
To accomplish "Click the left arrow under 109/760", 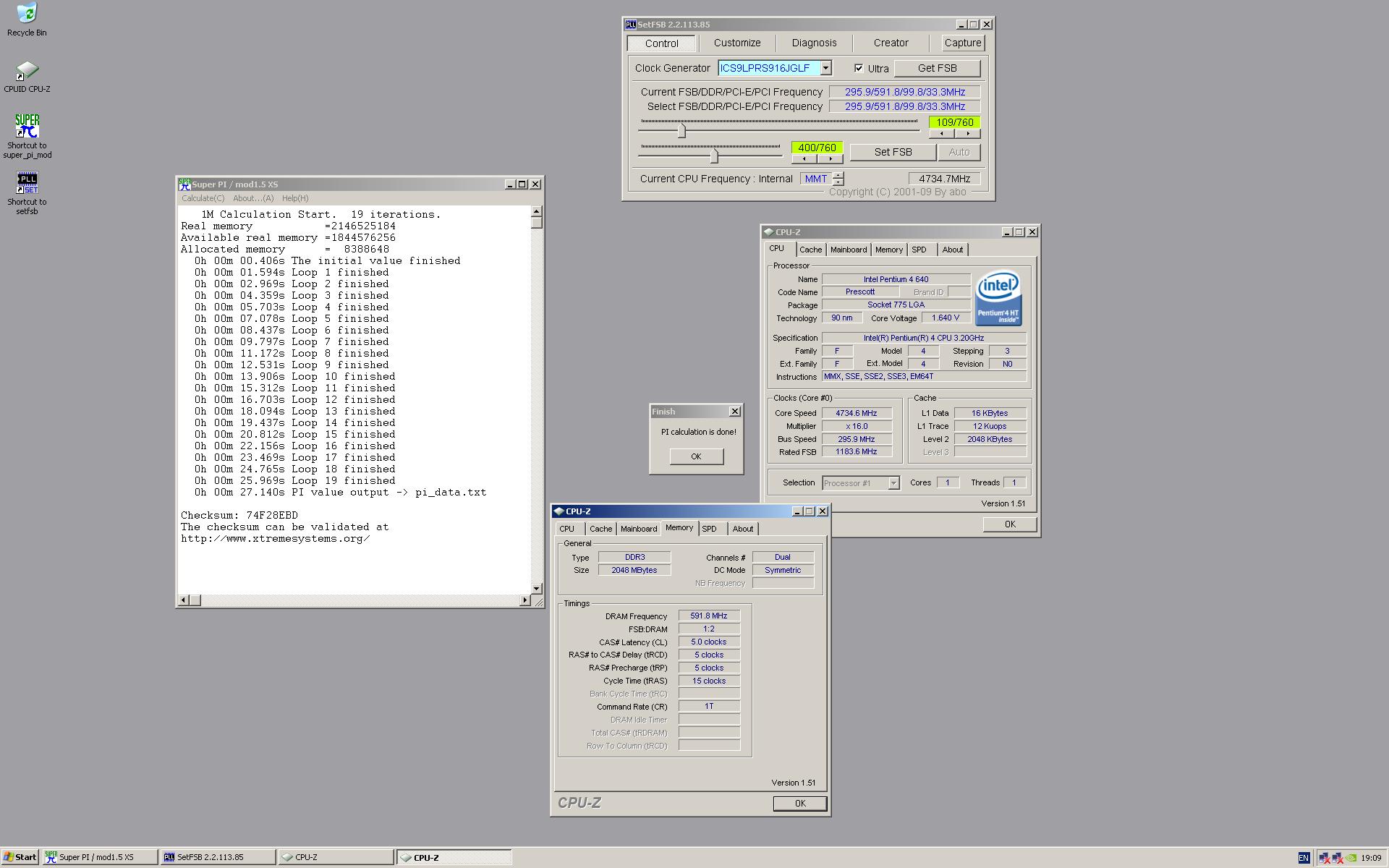I will (942, 134).
